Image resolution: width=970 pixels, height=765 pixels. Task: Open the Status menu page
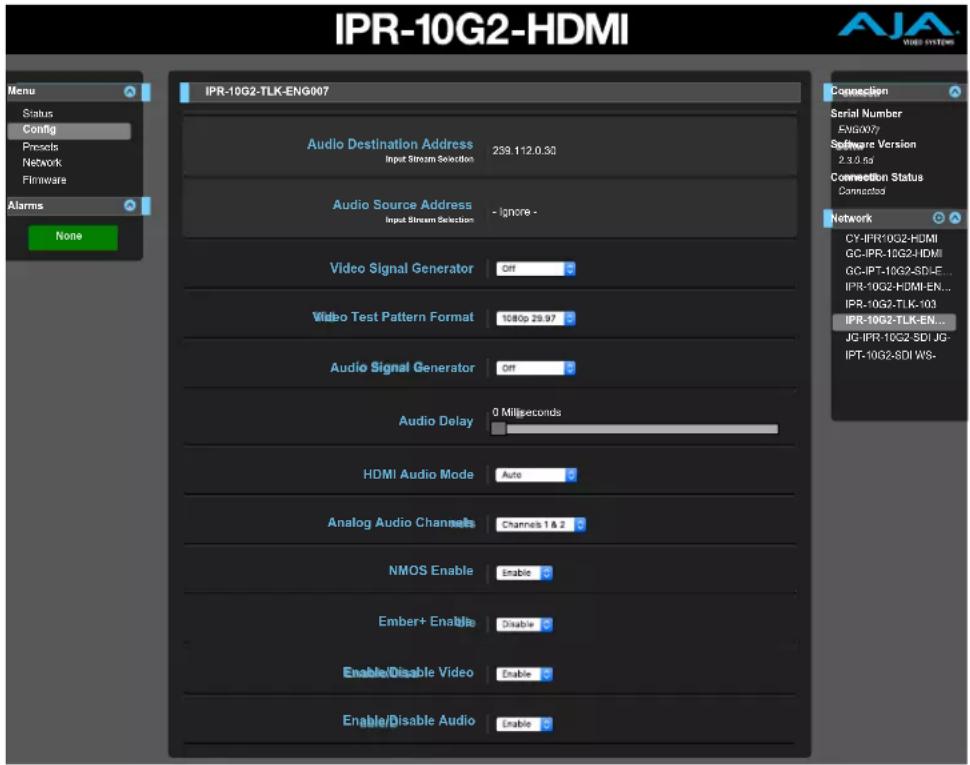38,114
